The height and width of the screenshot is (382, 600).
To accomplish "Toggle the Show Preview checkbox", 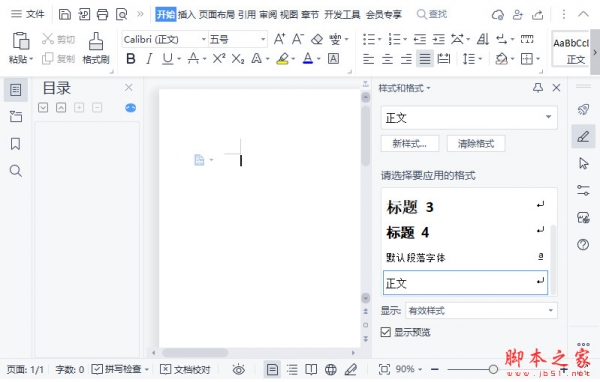I will click(386, 332).
